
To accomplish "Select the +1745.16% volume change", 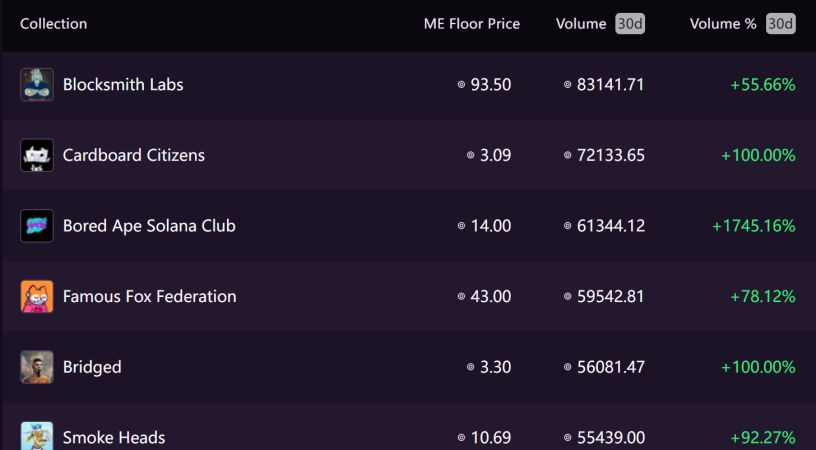I will pos(754,226).
